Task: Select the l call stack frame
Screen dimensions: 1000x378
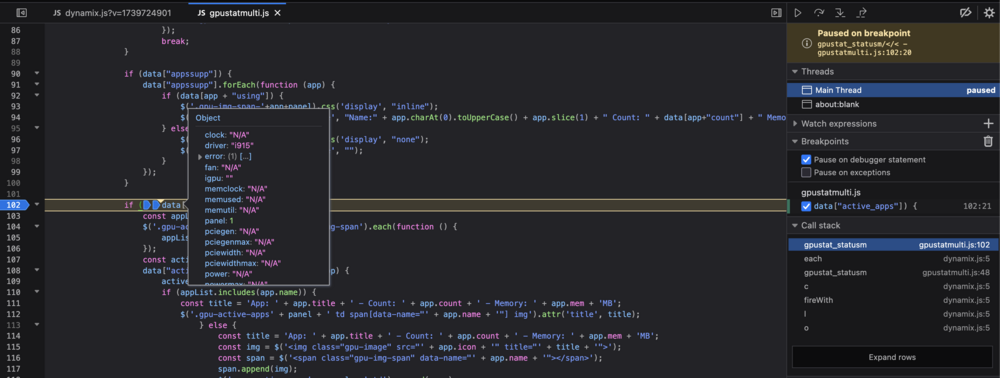Action: 893,314
